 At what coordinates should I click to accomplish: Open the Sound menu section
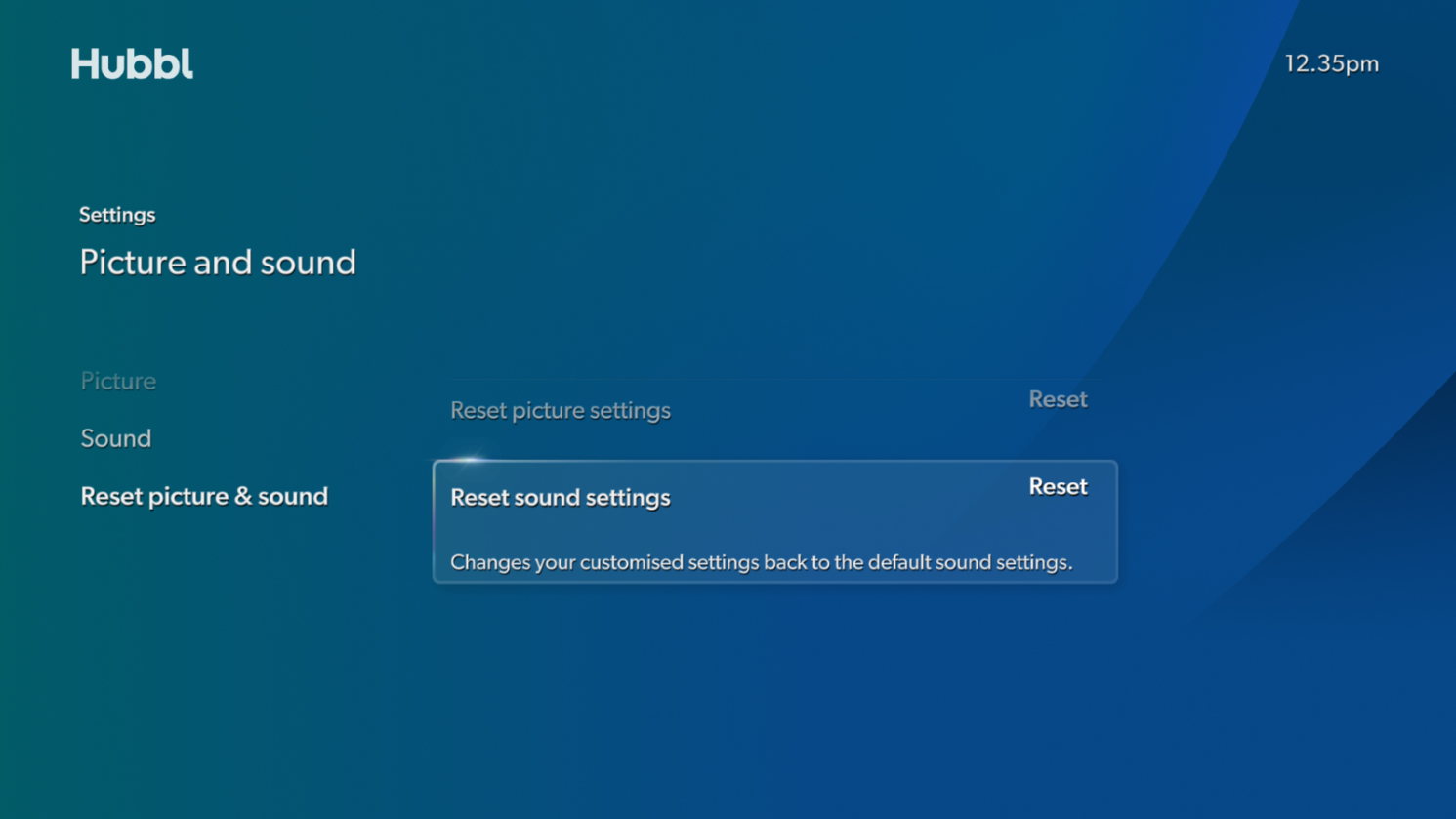coord(115,438)
